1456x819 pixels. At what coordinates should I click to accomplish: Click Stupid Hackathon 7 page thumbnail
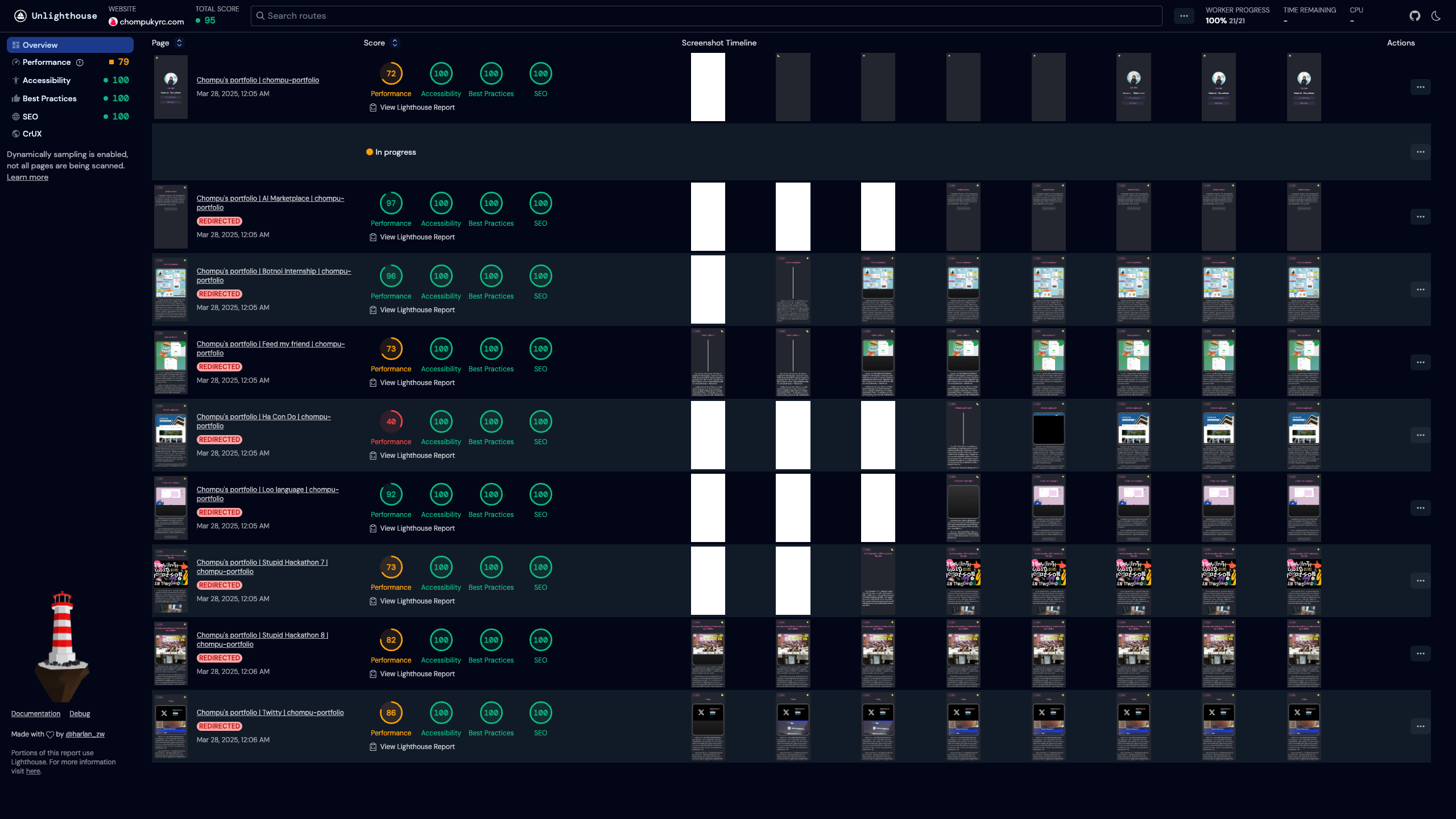tap(171, 581)
